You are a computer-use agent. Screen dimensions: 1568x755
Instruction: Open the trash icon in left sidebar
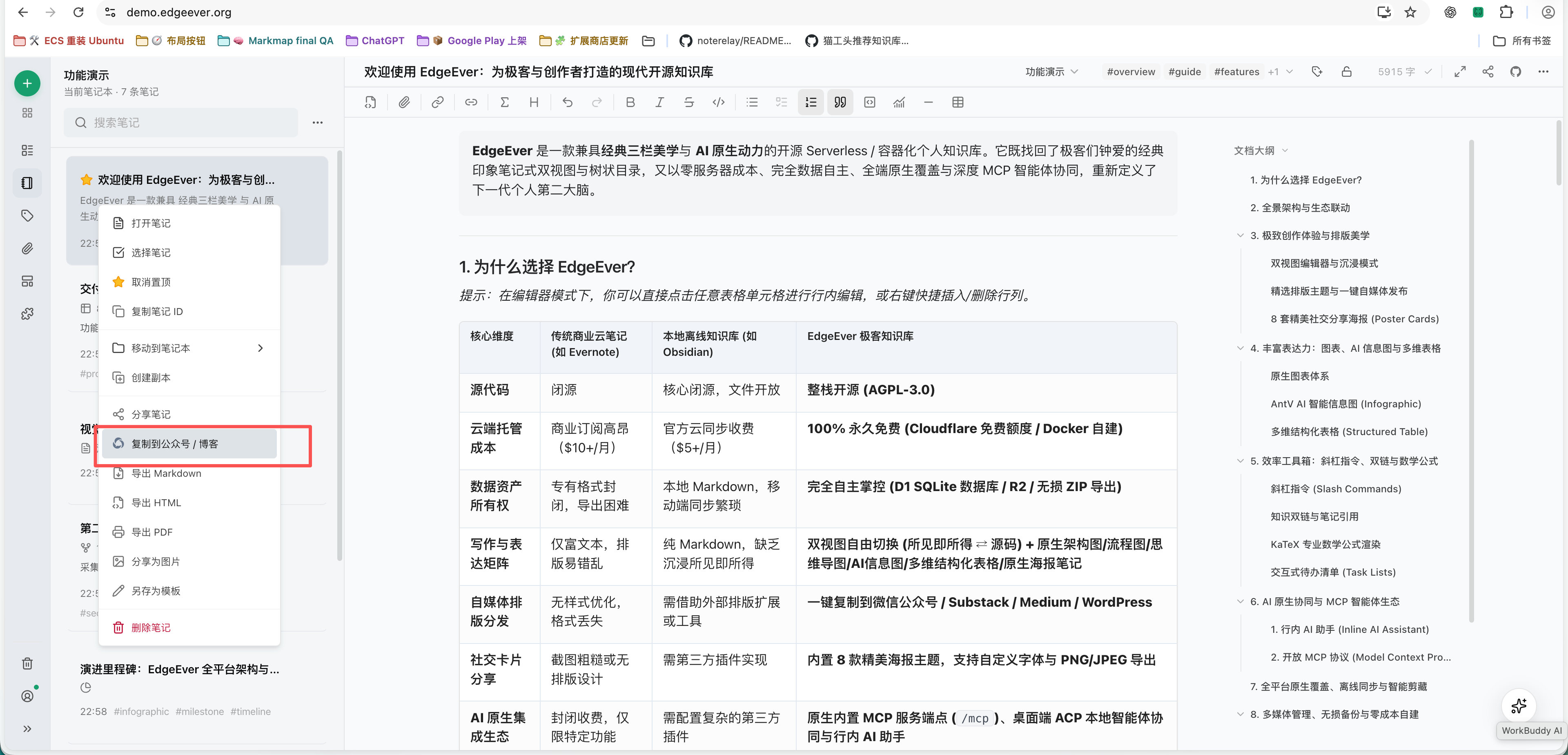(x=27, y=663)
